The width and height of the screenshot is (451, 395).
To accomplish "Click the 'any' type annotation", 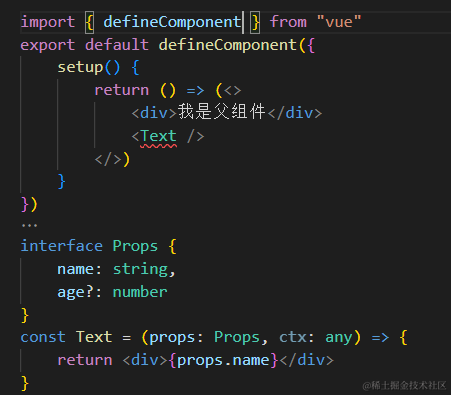I will 339,338.
